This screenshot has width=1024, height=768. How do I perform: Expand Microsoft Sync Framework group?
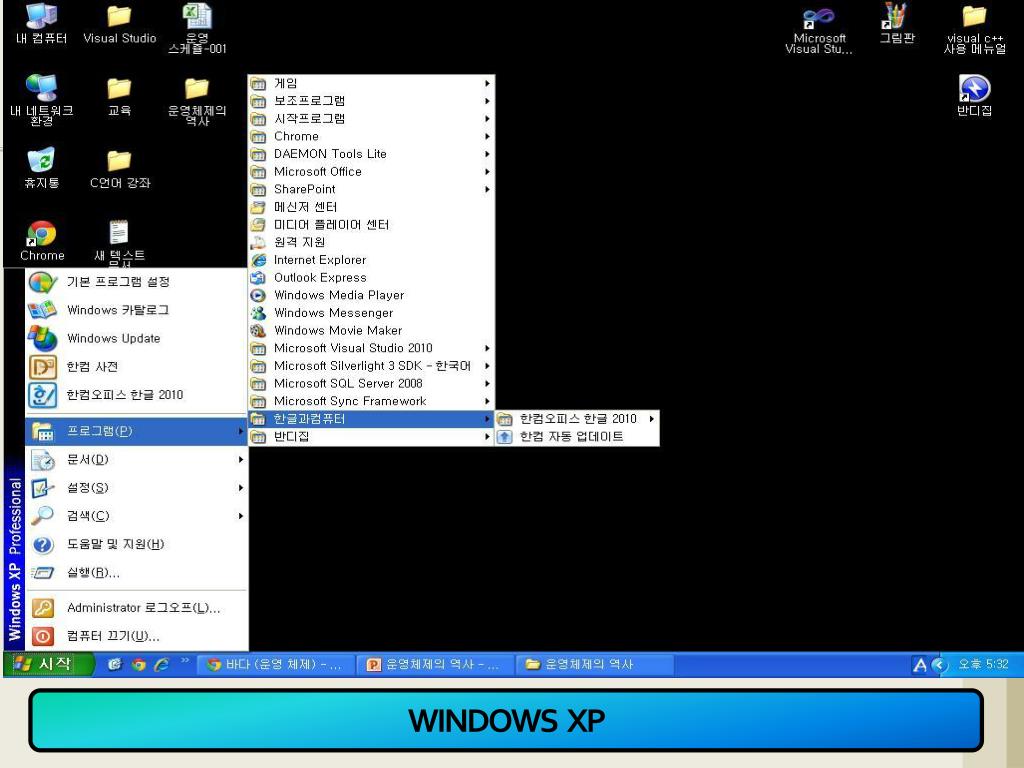pyautogui.click(x=371, y=401)
